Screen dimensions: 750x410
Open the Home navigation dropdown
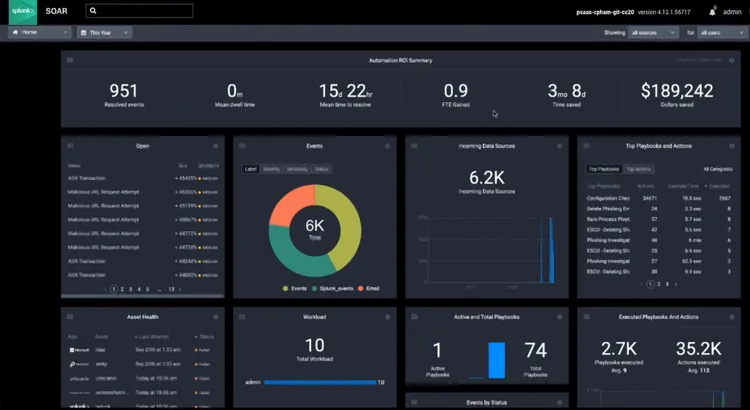[x=38, y=32]
